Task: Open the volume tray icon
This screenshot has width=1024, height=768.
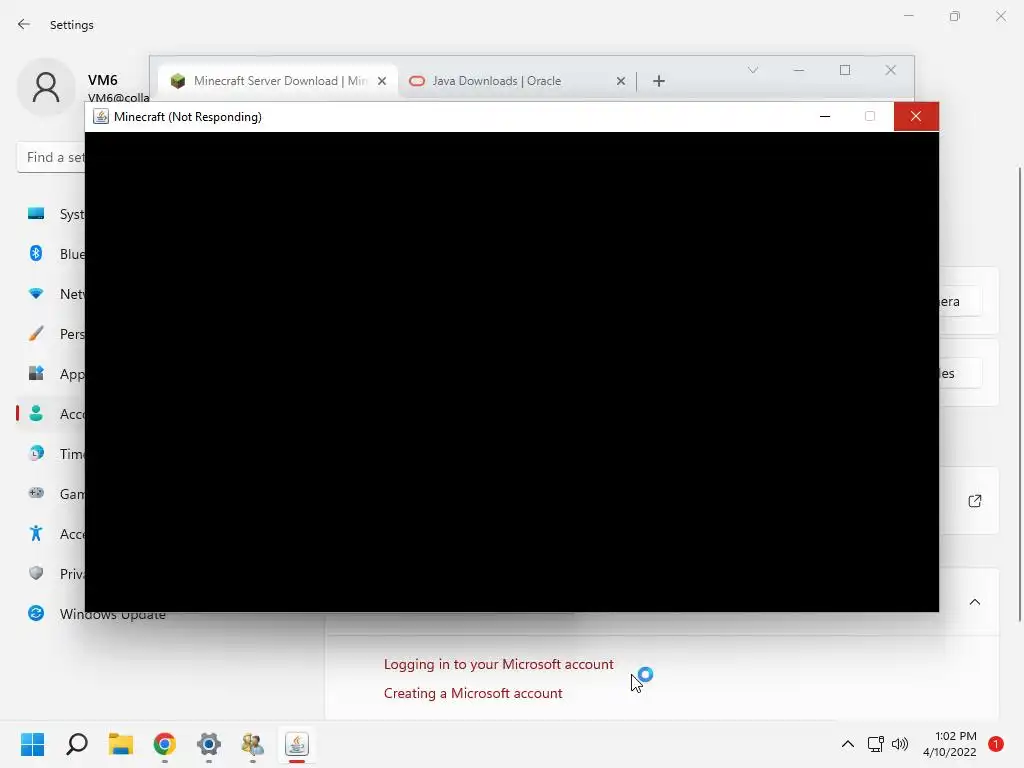Action: [900, 744]
